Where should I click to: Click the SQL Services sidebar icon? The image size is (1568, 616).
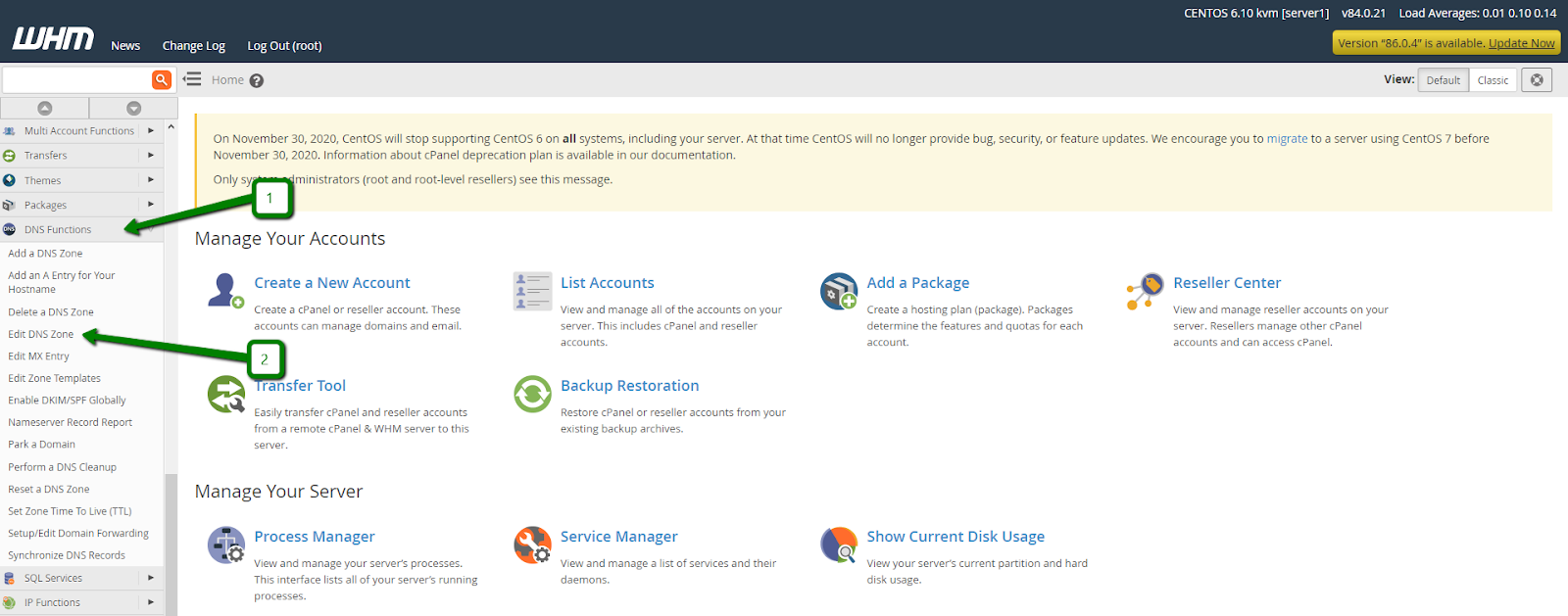click(x=10, y=578)
